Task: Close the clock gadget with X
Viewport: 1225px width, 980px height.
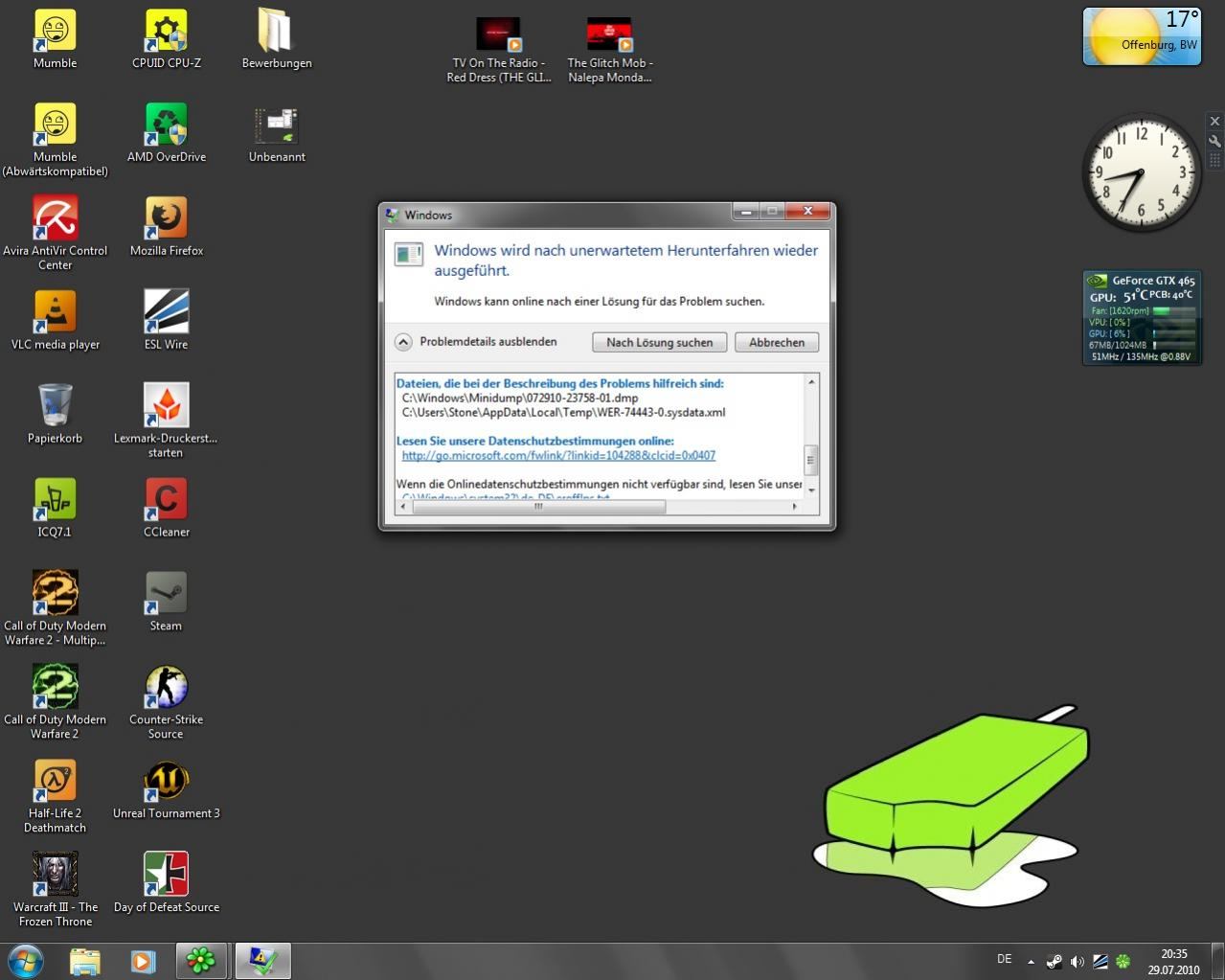Action: tap(1214, 122)
